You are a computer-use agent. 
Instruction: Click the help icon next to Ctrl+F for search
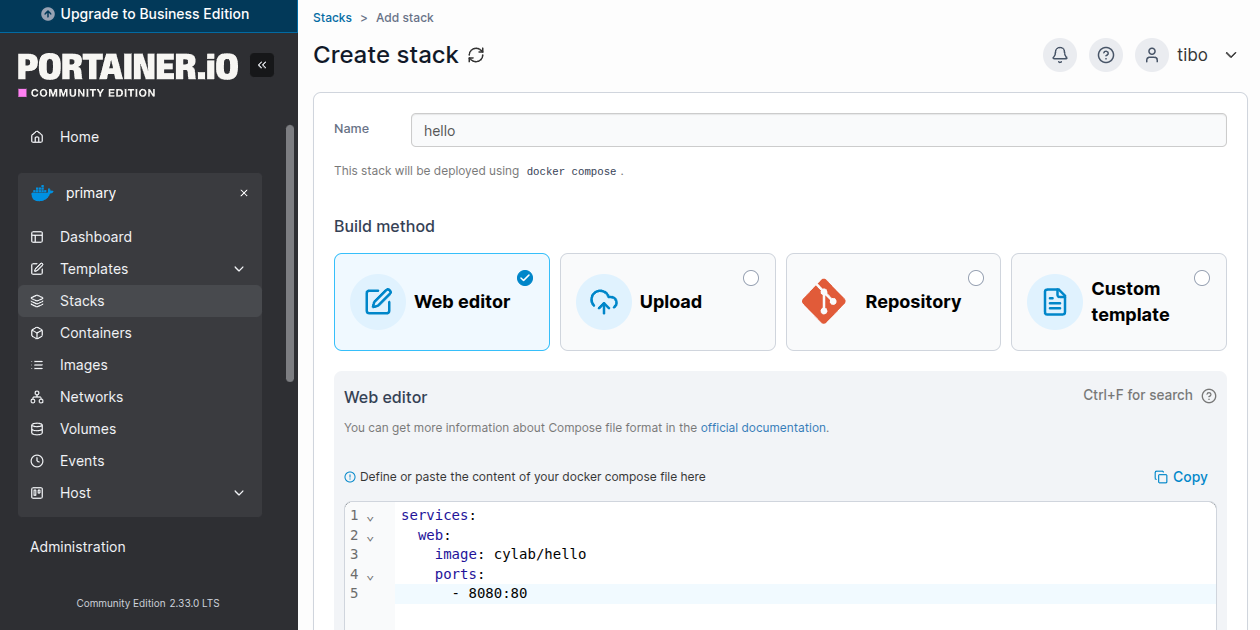coord(1209,396)
